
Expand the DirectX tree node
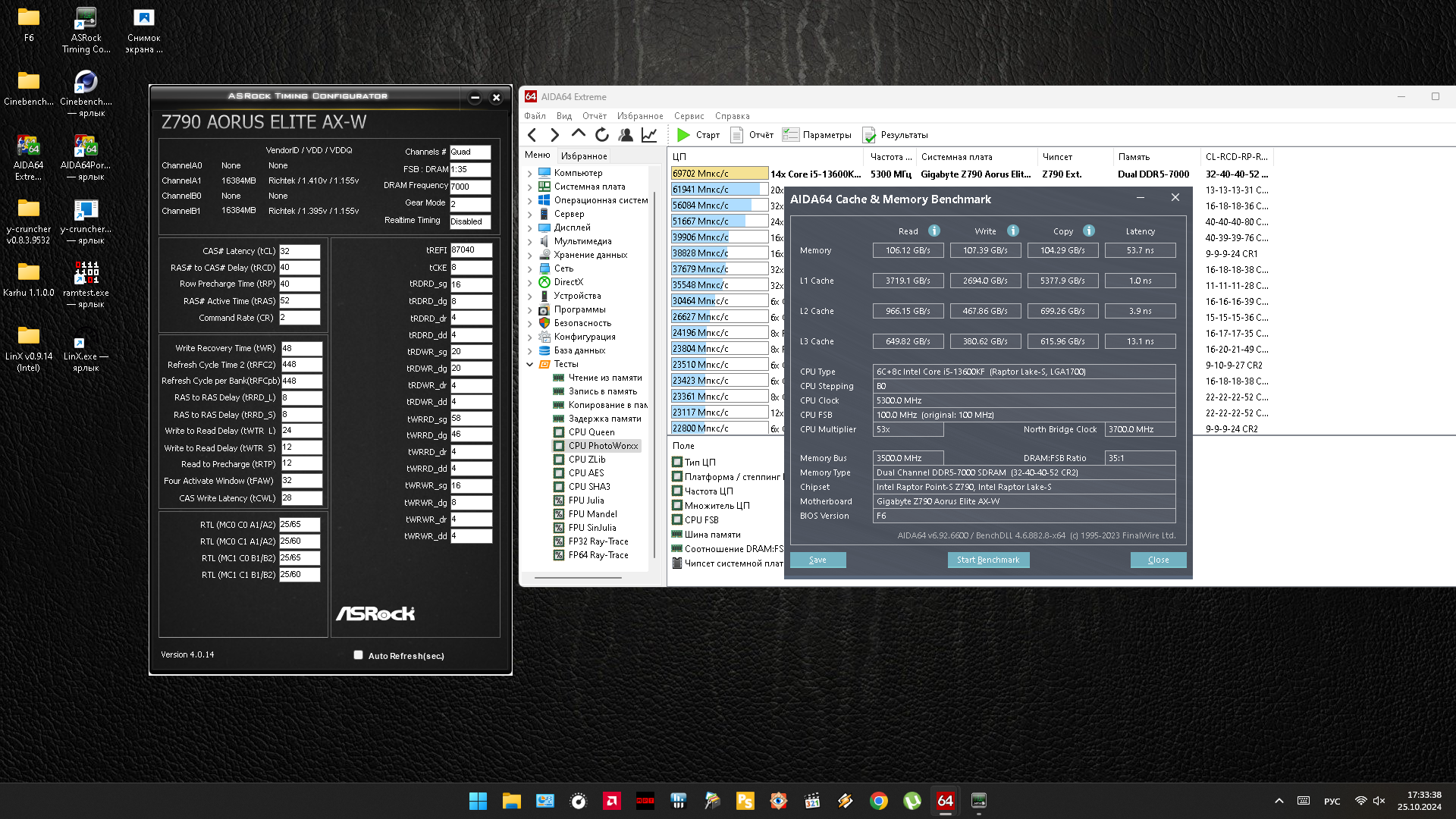pos(529,282)
